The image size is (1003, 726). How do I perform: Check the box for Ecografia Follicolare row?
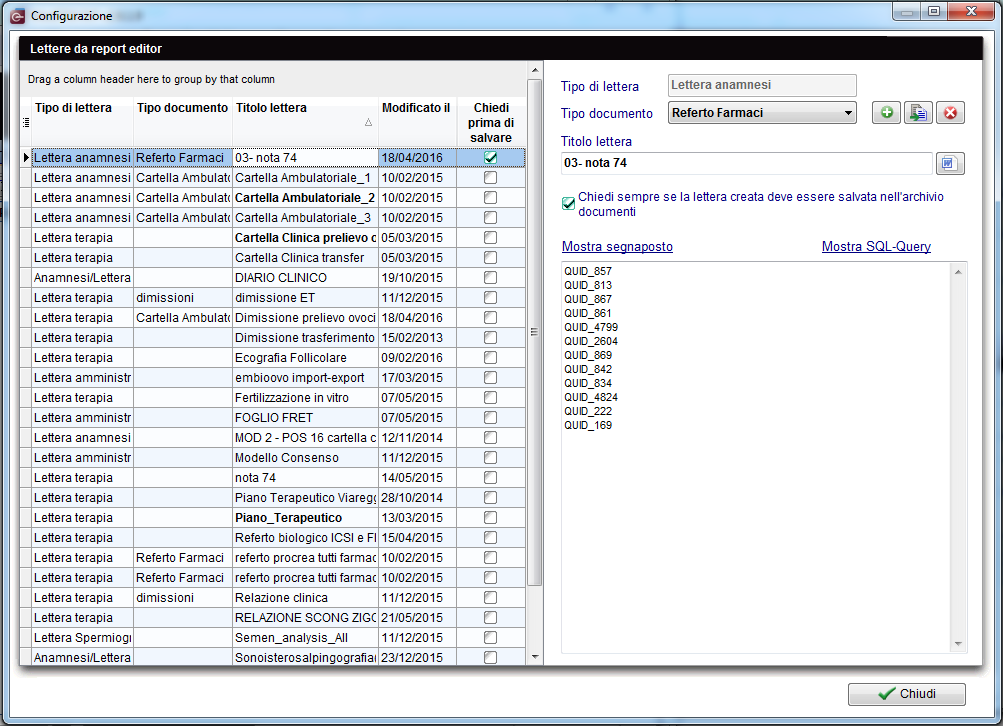pyautogui.click(x=491, y=358)
